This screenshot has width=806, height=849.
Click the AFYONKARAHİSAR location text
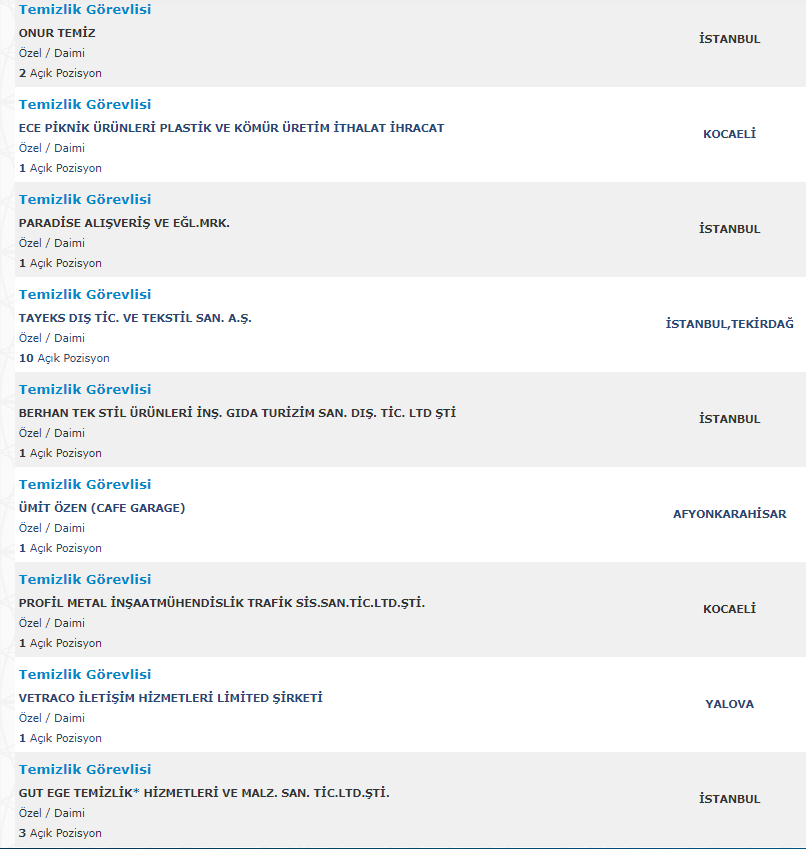tap(729, 514)
